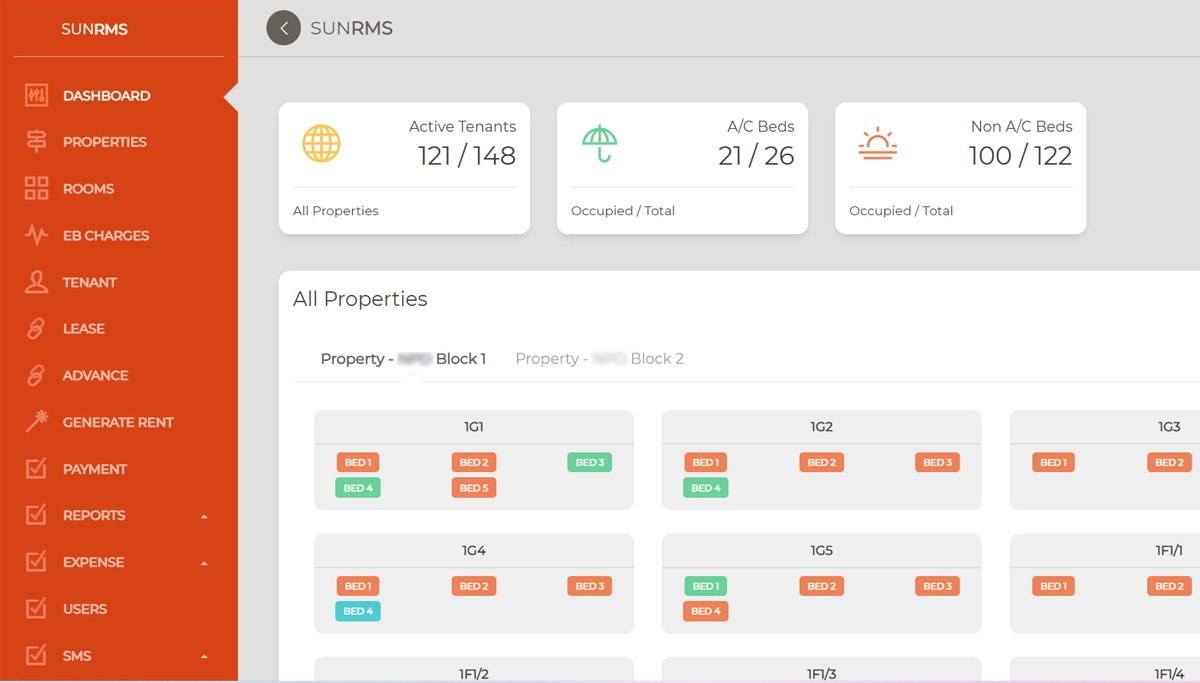1200x683 pixels.
Task: Click the sunrise icon on Non A/C Beds card
Action: 877,144
